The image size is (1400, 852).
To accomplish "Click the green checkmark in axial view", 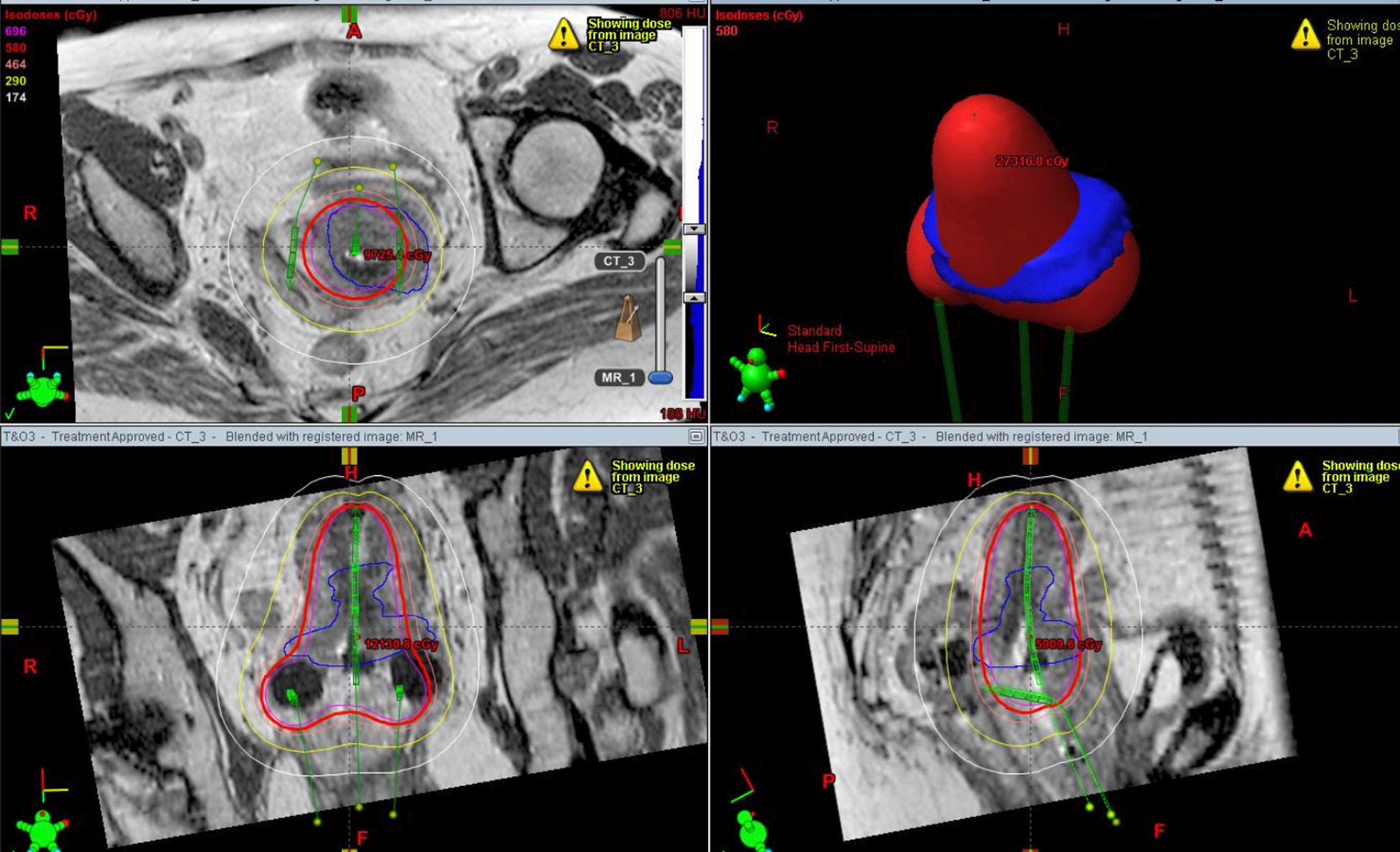I will 9,413.
